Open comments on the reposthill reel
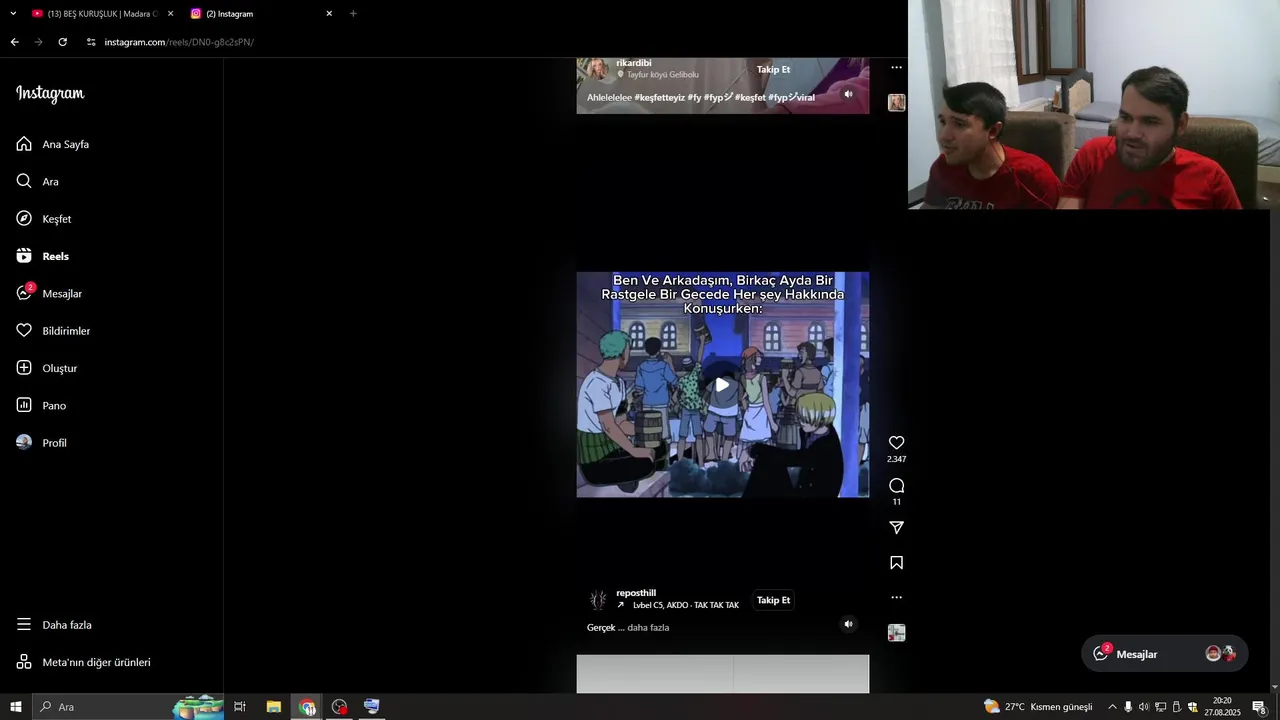Screen dimensions: 1280x720 click(x=896, y=485)
